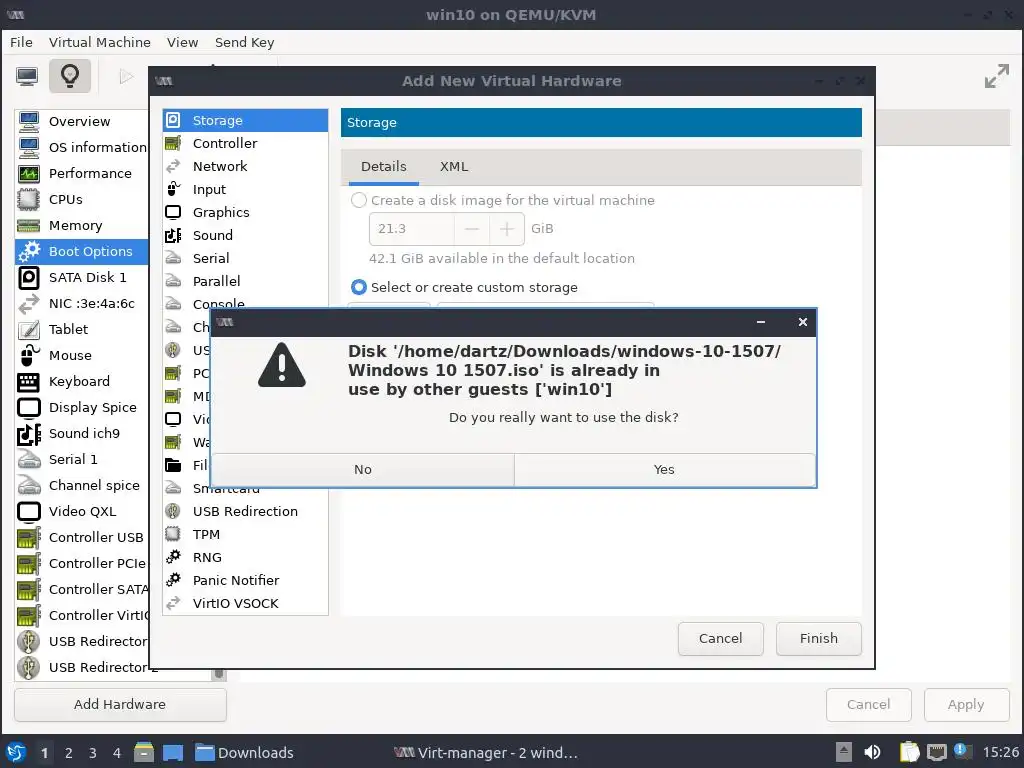
Task: Click the 21.3 GiB size input field
Action: [412, 229]
